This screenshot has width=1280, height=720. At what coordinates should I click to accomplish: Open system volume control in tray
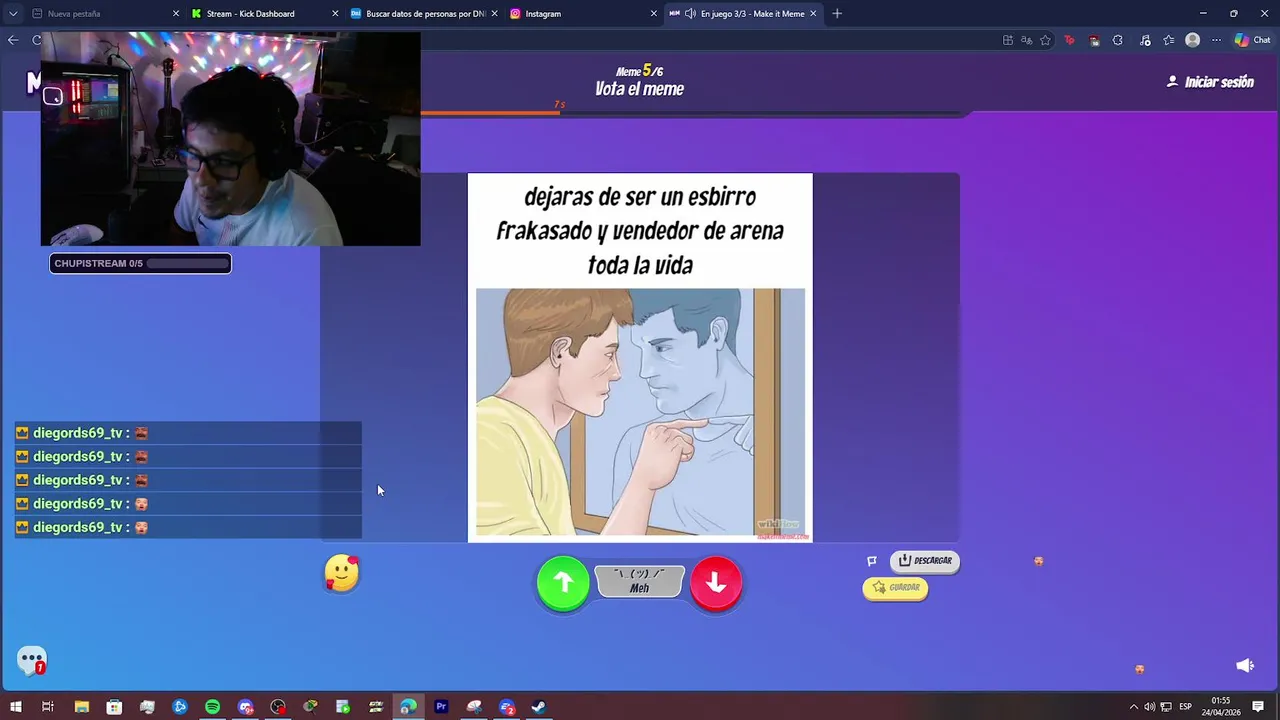coord(1149,707)
